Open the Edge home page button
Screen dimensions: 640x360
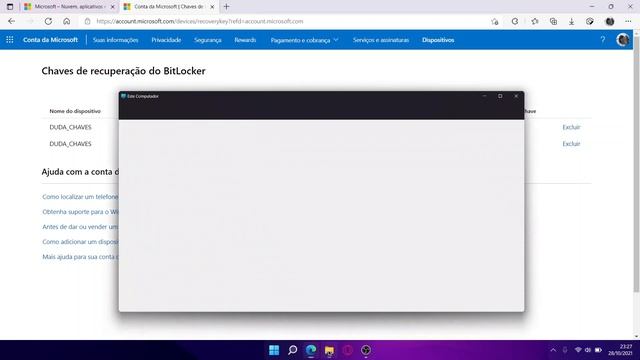click(x=67, y=21)
